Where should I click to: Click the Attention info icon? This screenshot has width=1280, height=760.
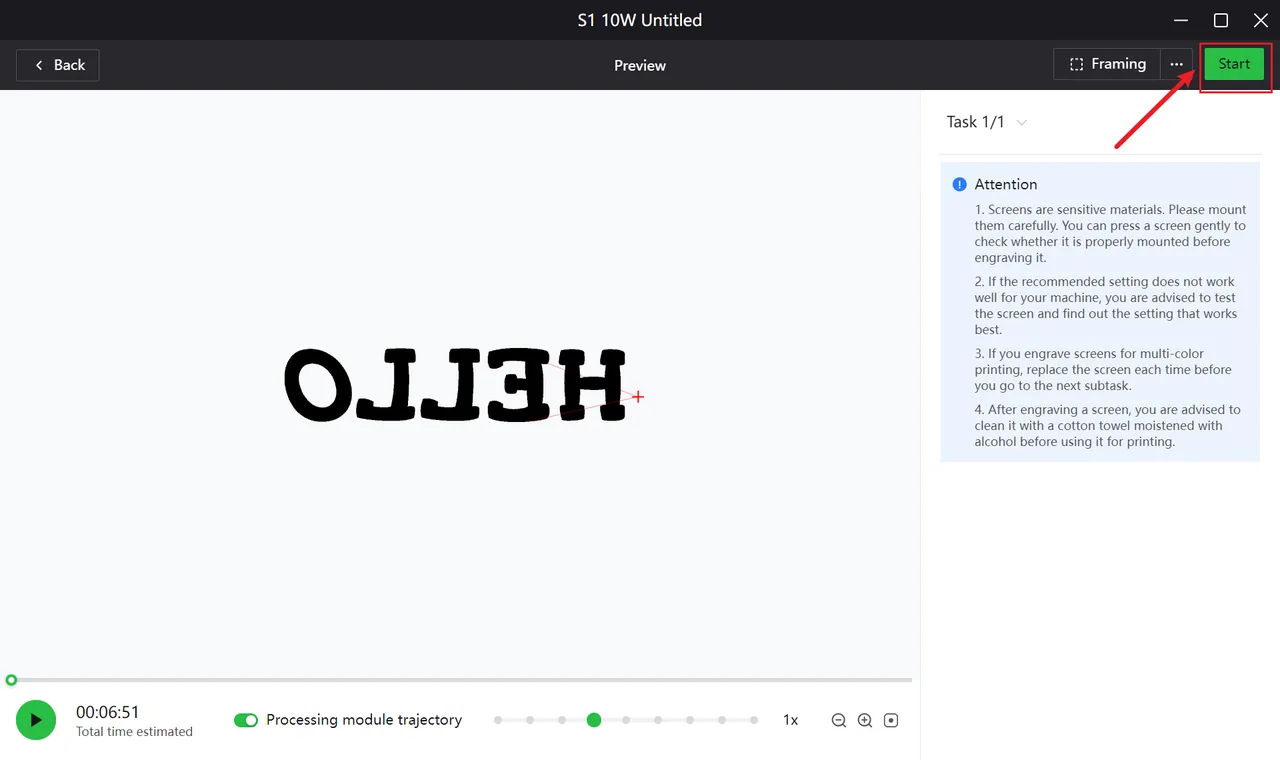tap(960, 184)
